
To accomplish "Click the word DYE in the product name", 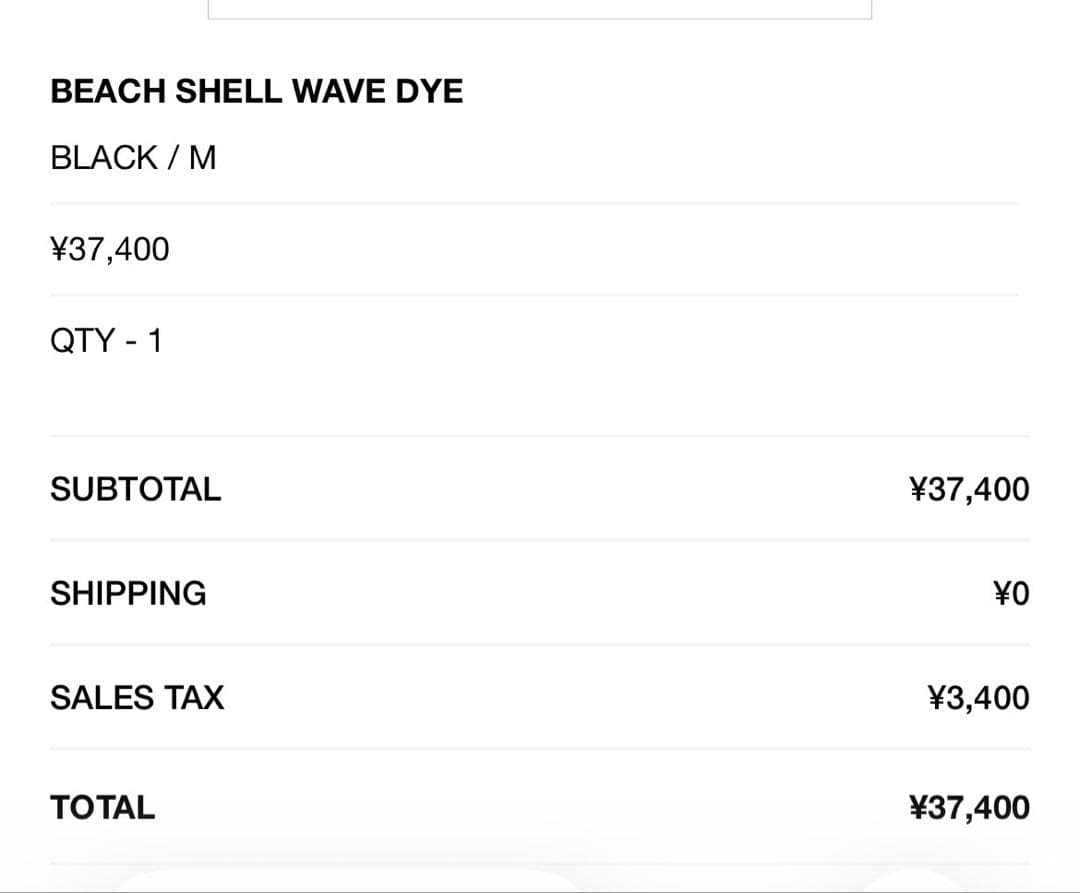I will pos(430,92).
